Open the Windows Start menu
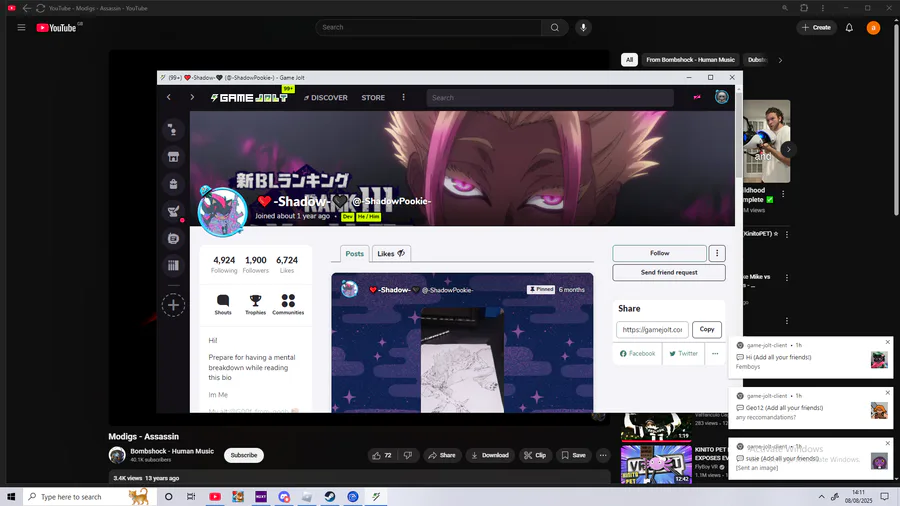The width and height of the screenshot is (900, 506). [x=11, y=496]
